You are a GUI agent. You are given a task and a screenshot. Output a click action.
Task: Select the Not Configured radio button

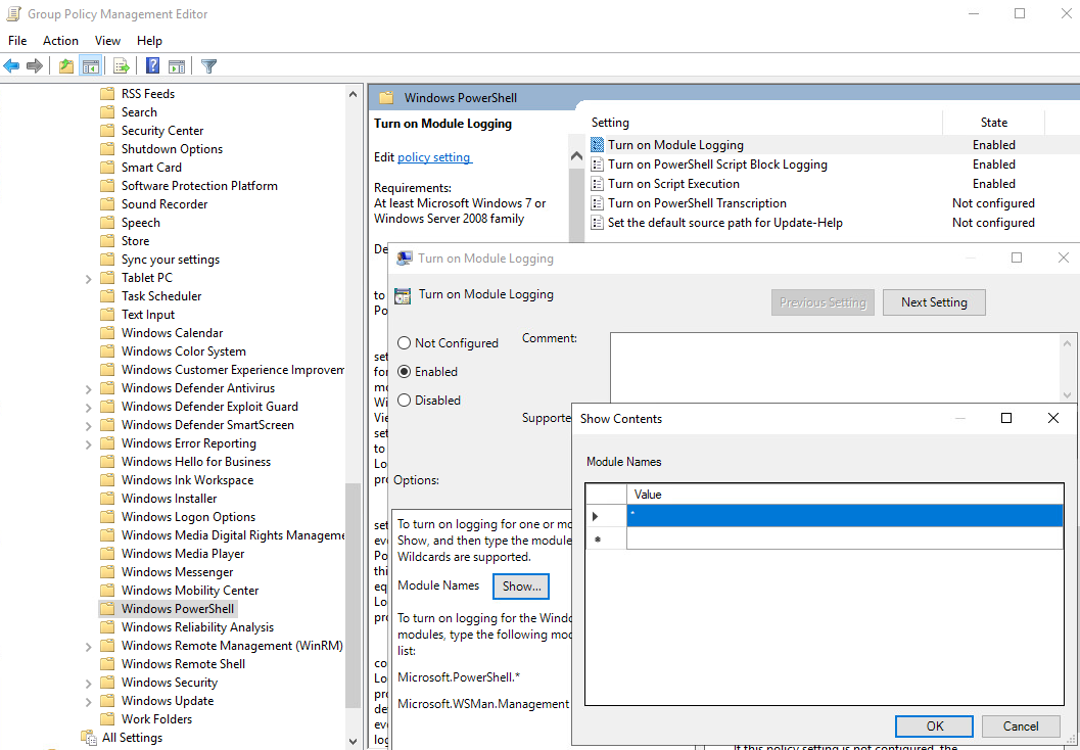coord(405,343)
